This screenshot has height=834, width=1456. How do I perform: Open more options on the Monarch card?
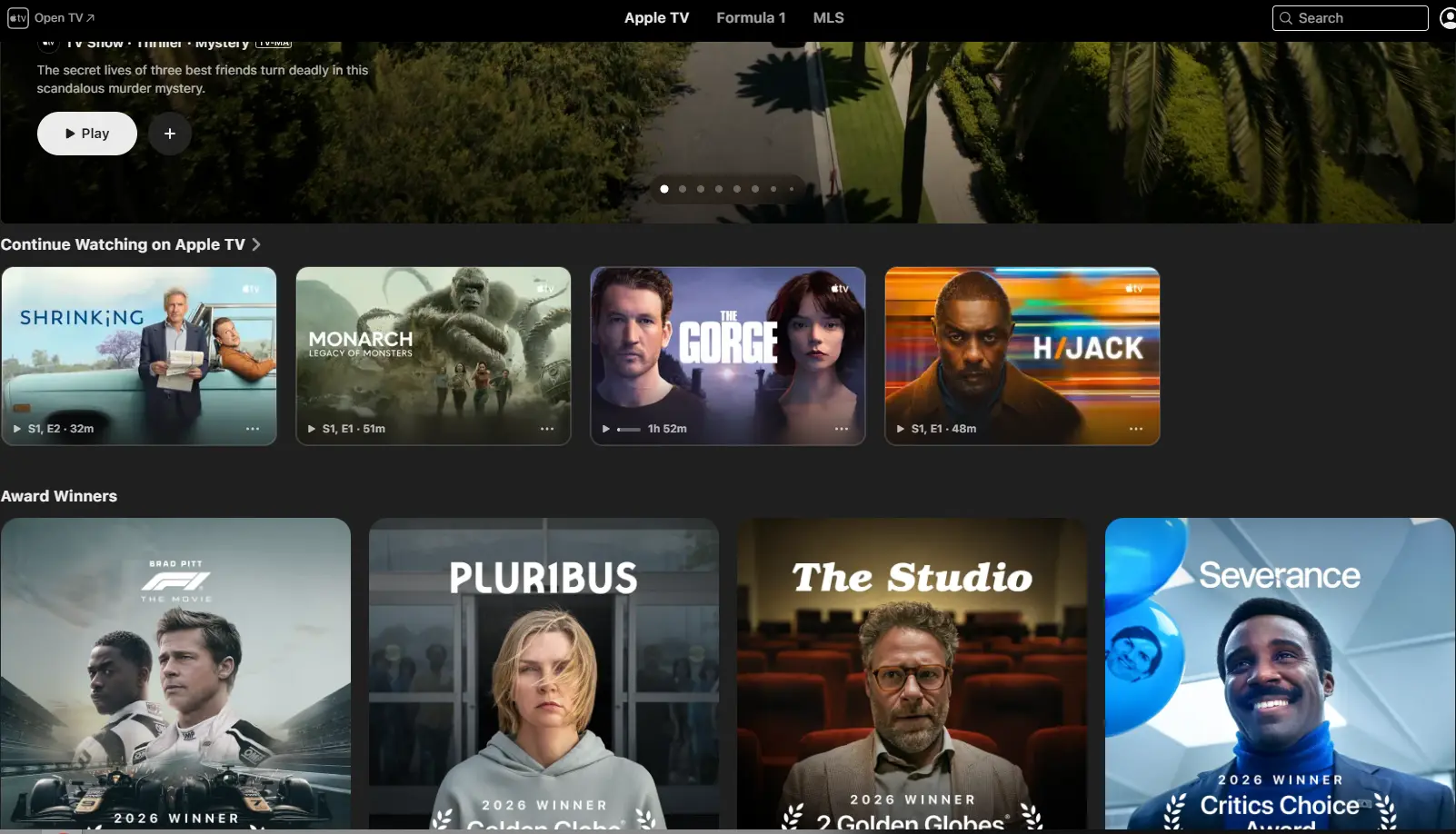pyautogui.click(x=547, y=429)
